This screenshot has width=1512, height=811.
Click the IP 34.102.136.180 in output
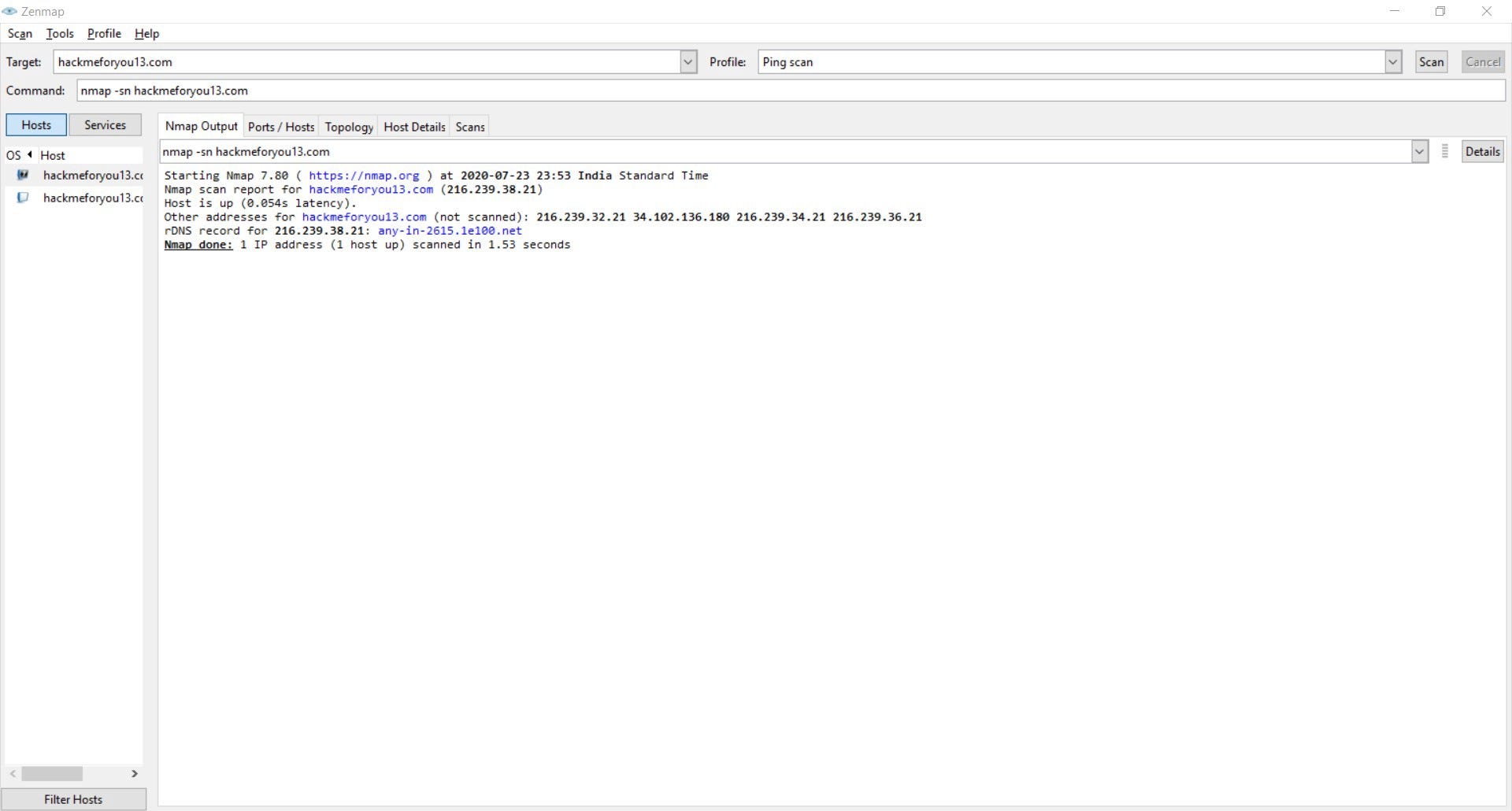681,217
